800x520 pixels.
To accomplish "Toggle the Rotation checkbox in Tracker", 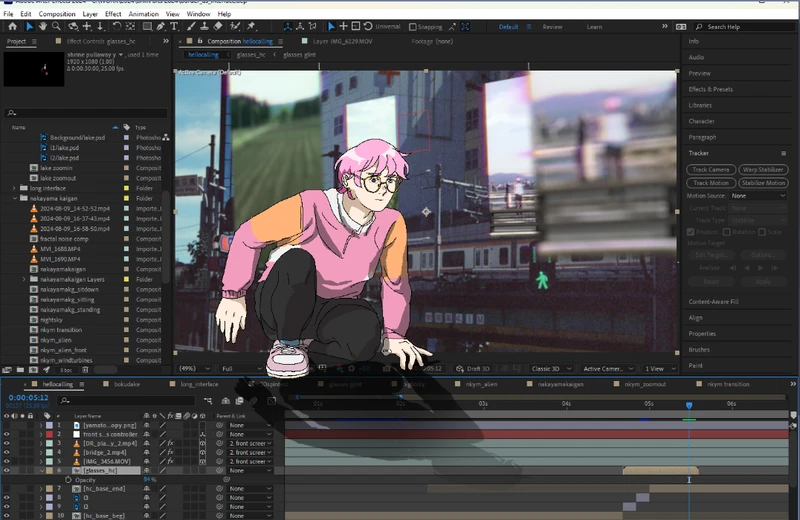I will [727, 232].
